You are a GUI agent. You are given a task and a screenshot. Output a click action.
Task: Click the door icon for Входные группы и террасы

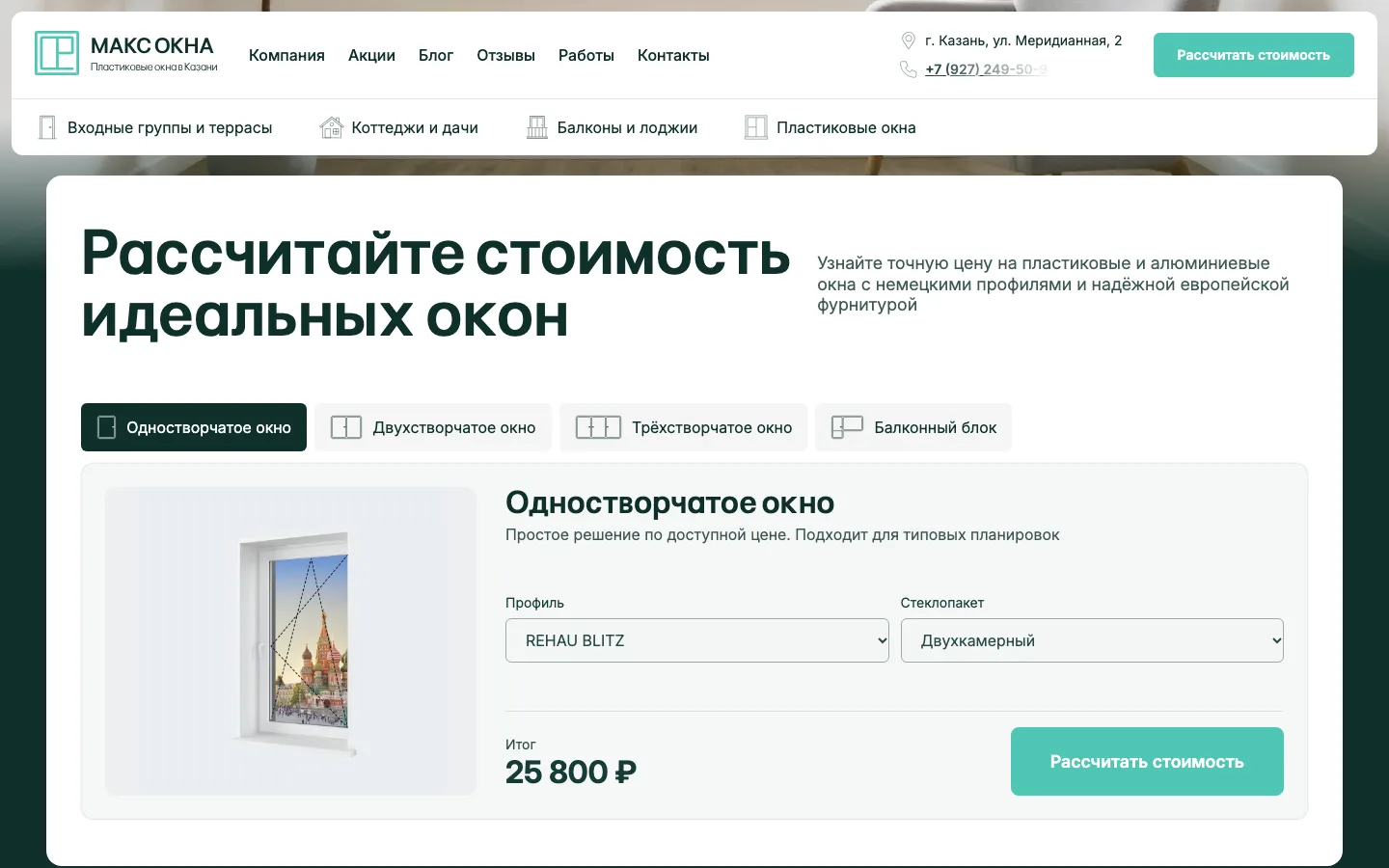pos(47,127)
